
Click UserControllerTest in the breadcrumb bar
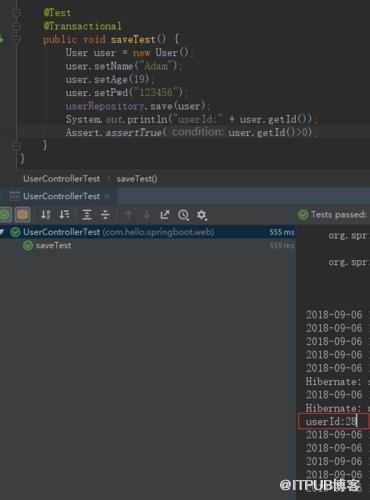coord(61,179)
